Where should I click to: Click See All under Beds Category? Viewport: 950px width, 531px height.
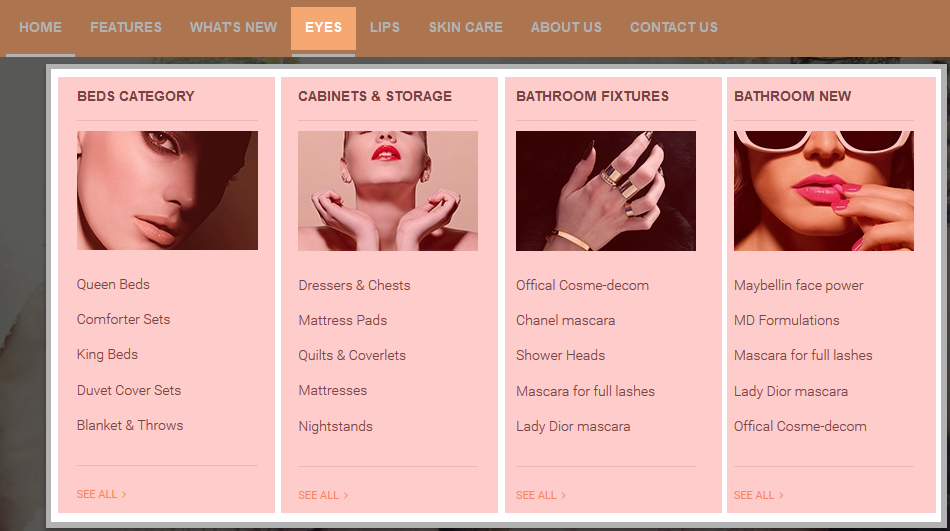pos(101,494)
